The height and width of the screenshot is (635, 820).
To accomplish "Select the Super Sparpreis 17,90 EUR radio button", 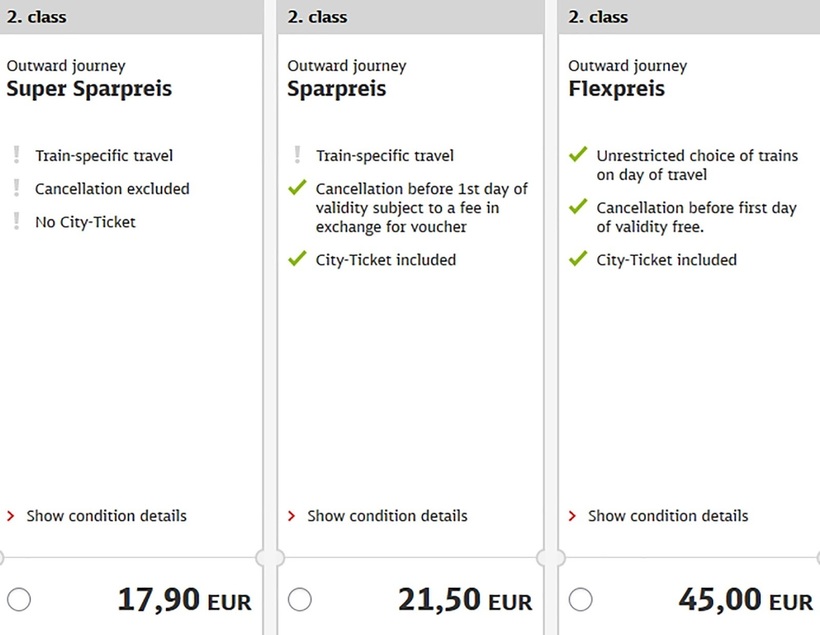I will point(19,600).
